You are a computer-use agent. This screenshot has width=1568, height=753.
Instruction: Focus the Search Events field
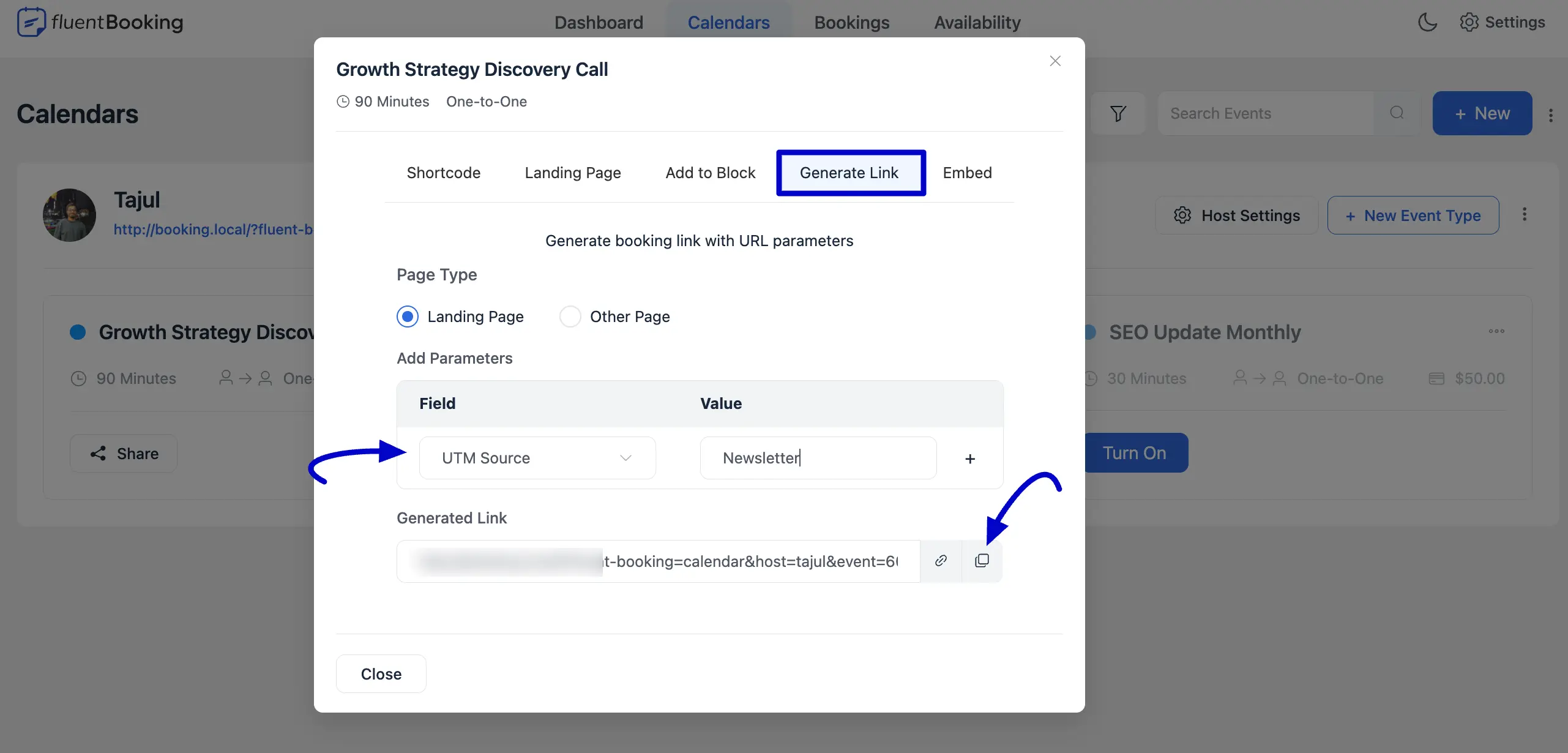tap(1266, 113)
